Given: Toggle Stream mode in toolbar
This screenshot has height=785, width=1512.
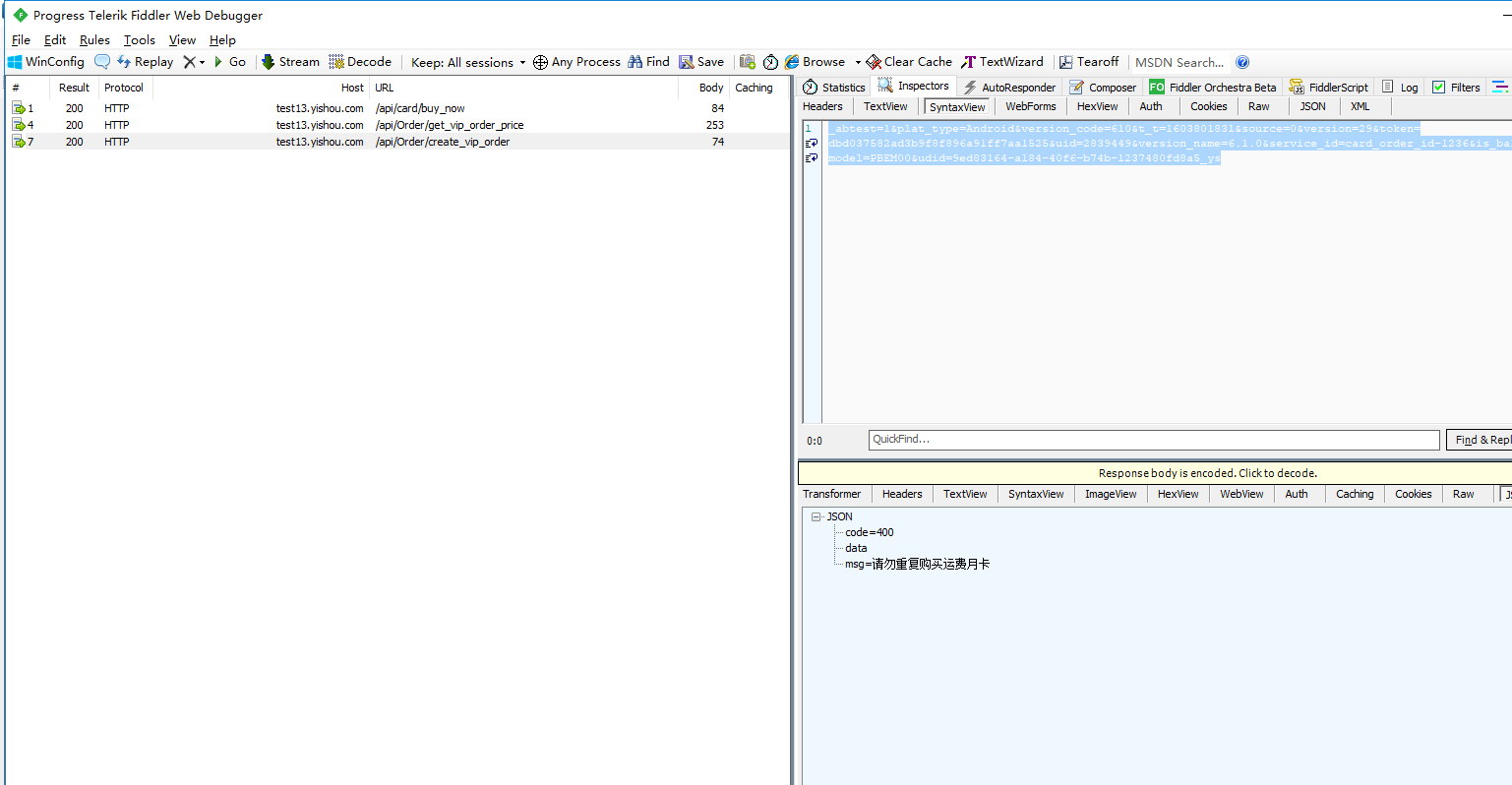Looking at the screenshot, I should (290, 62).
